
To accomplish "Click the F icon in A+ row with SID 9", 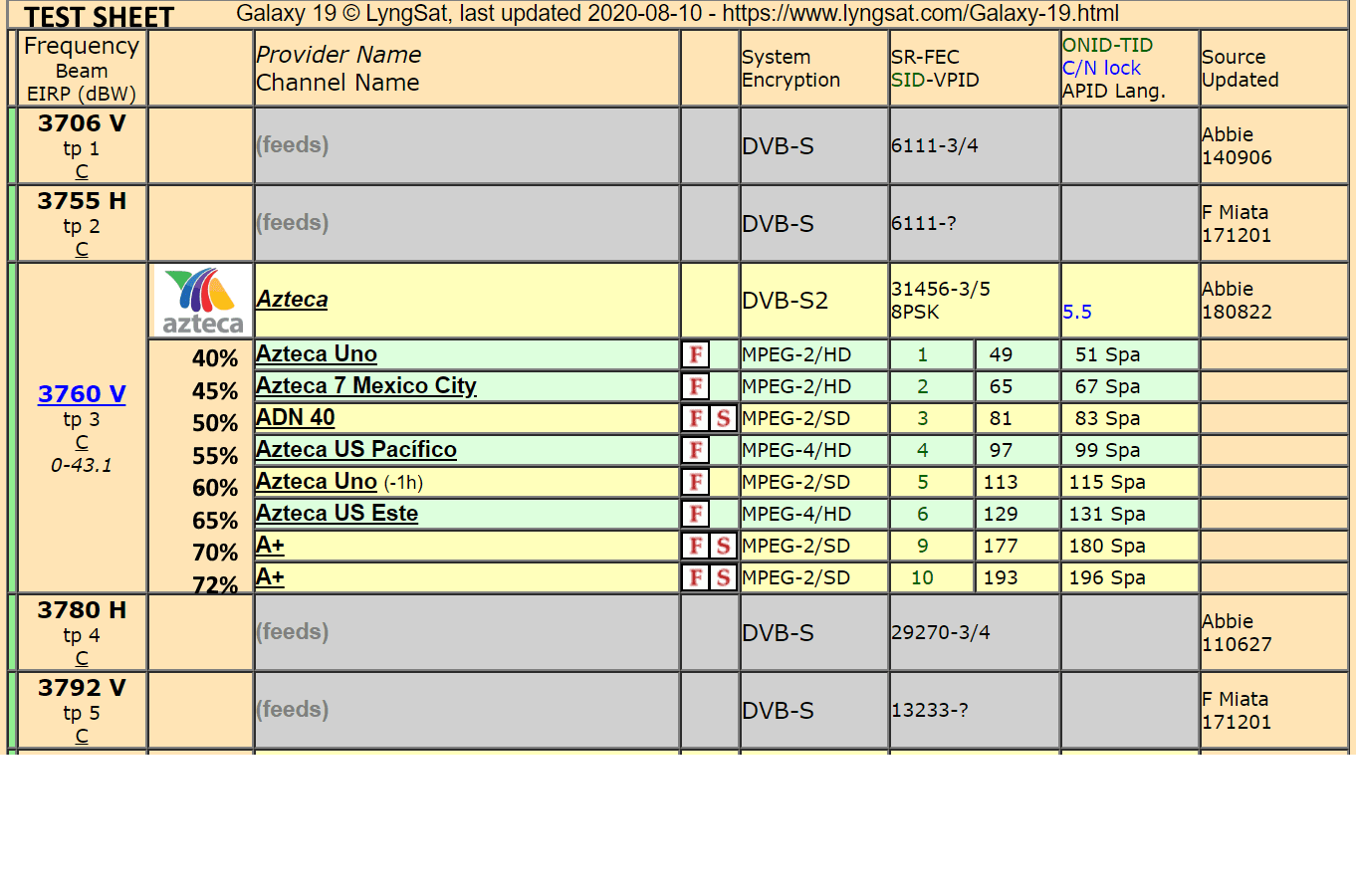I will [x=695, y=546].
